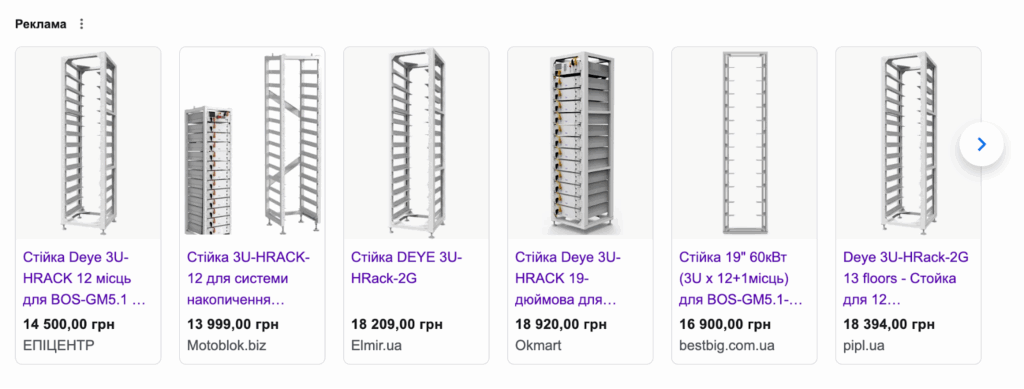Screen dimensions: 1024x389
Task: Open link Стійка Deye 3U-HRACK 12 місць
Action: click(x=84, y=279)
